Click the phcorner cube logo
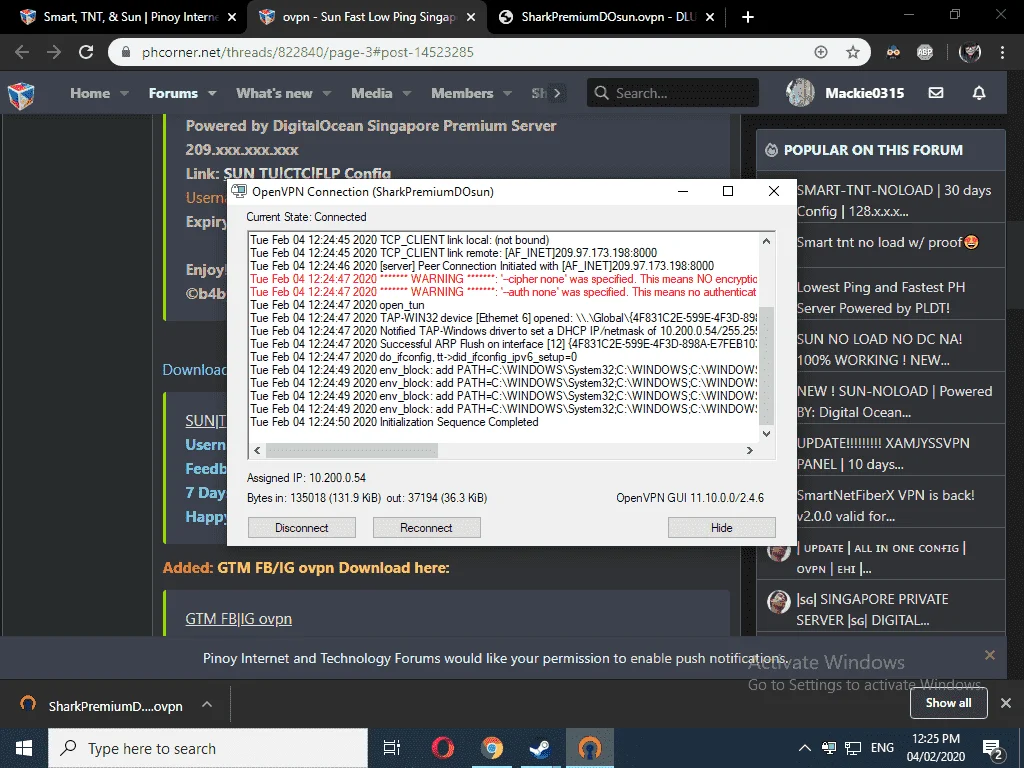 click(x=22, y=95)
